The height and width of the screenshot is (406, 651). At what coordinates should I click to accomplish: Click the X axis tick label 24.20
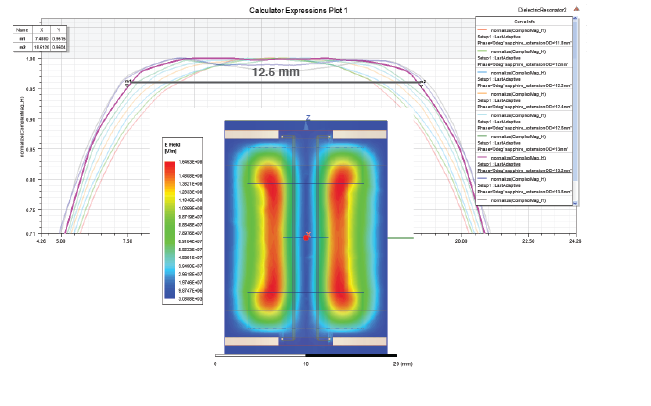click(x=575, y=240)
